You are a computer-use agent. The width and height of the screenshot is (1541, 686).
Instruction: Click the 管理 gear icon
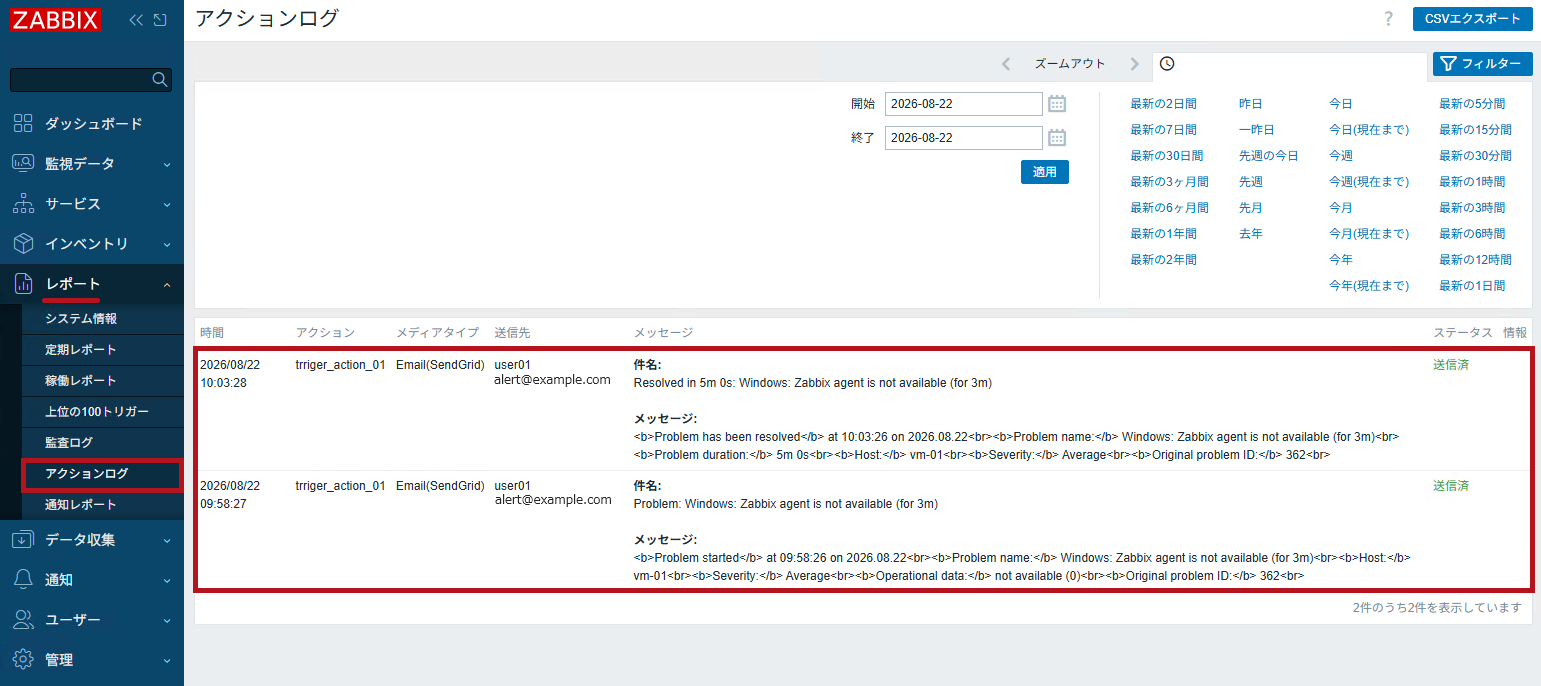23,659
